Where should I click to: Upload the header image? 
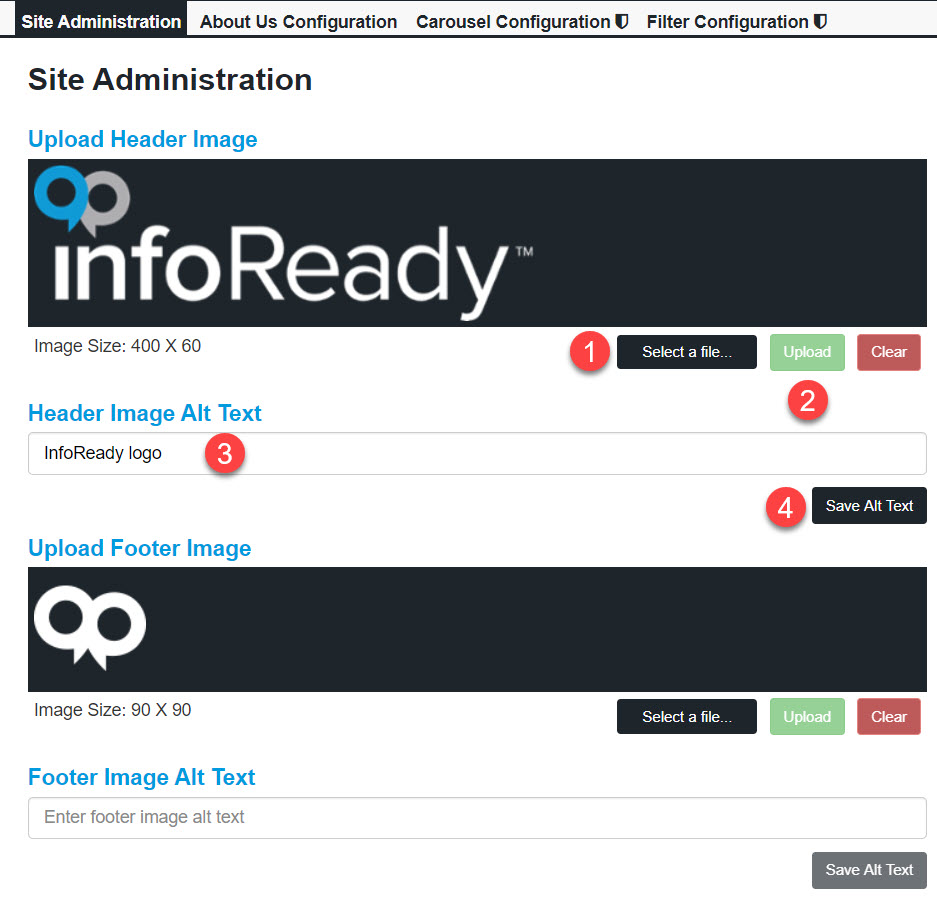[x=807, y=352]
